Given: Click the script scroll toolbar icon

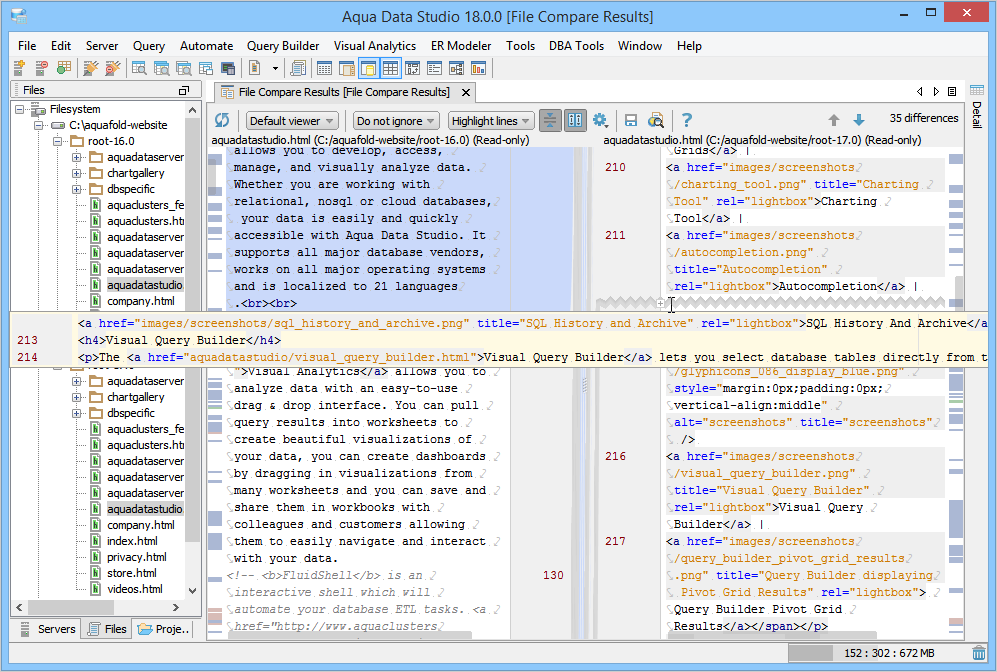Looking at the screenshot, I should point(298,67).
